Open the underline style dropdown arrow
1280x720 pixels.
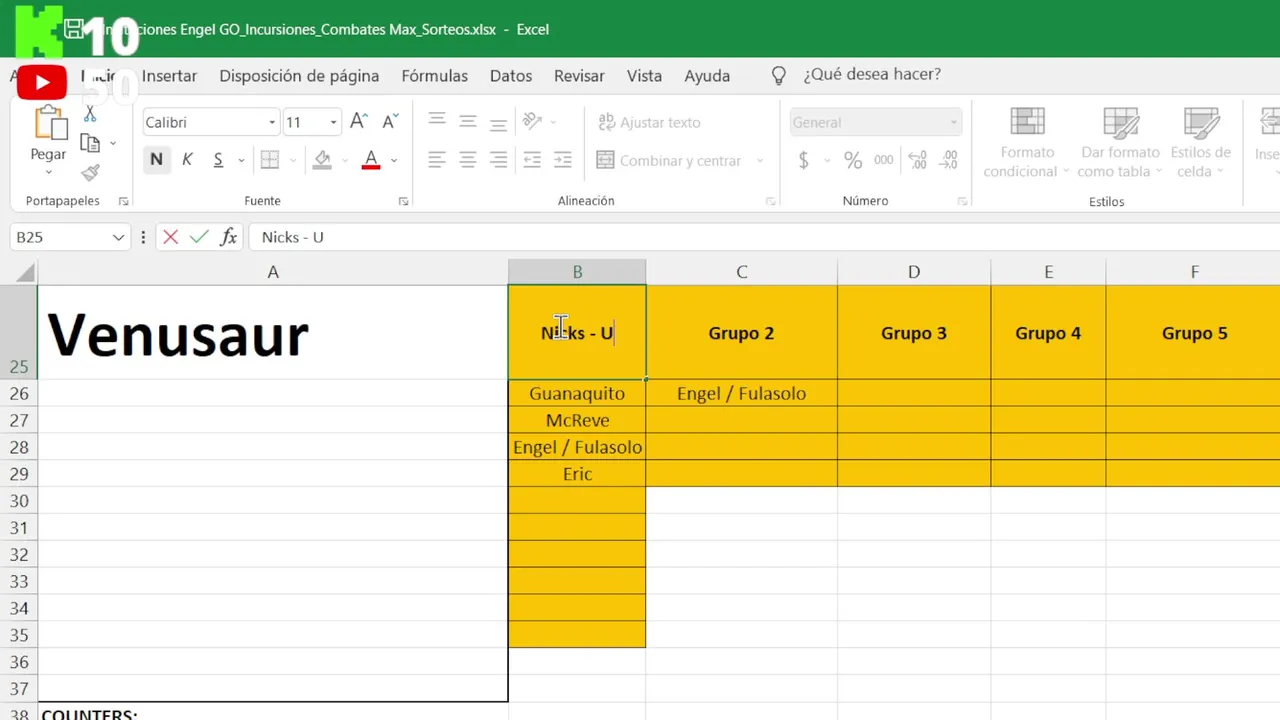[241, 160]
